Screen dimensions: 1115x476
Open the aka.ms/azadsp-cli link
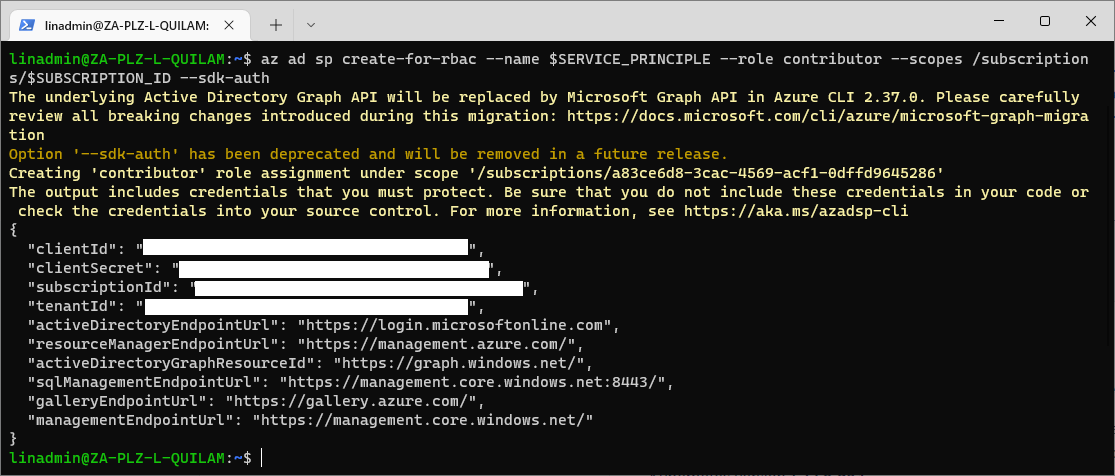tap(796, 211)
